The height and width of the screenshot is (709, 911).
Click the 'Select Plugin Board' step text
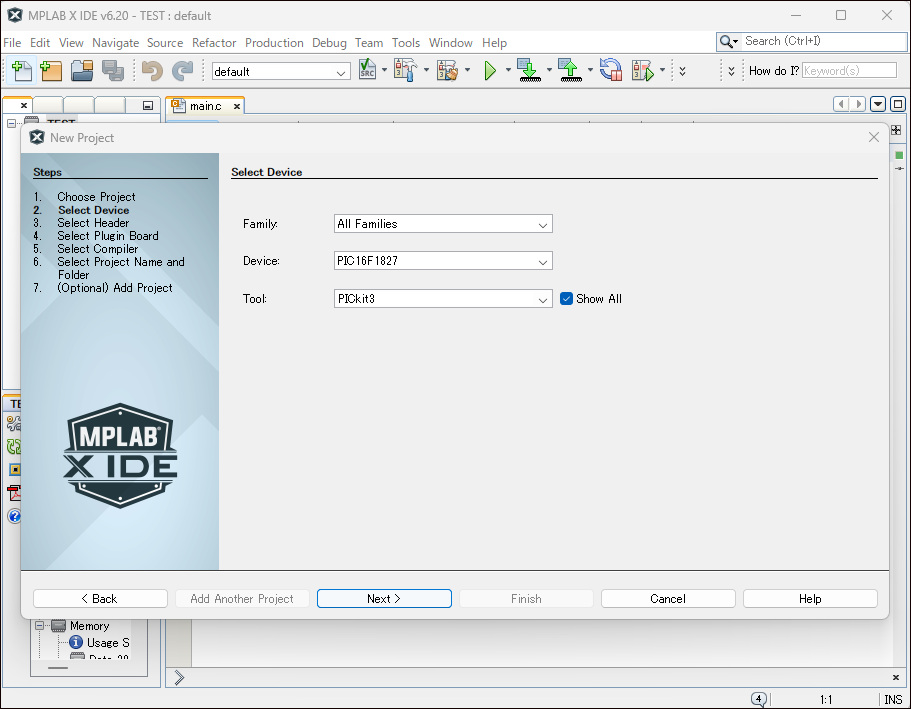(x=107, y=236)
